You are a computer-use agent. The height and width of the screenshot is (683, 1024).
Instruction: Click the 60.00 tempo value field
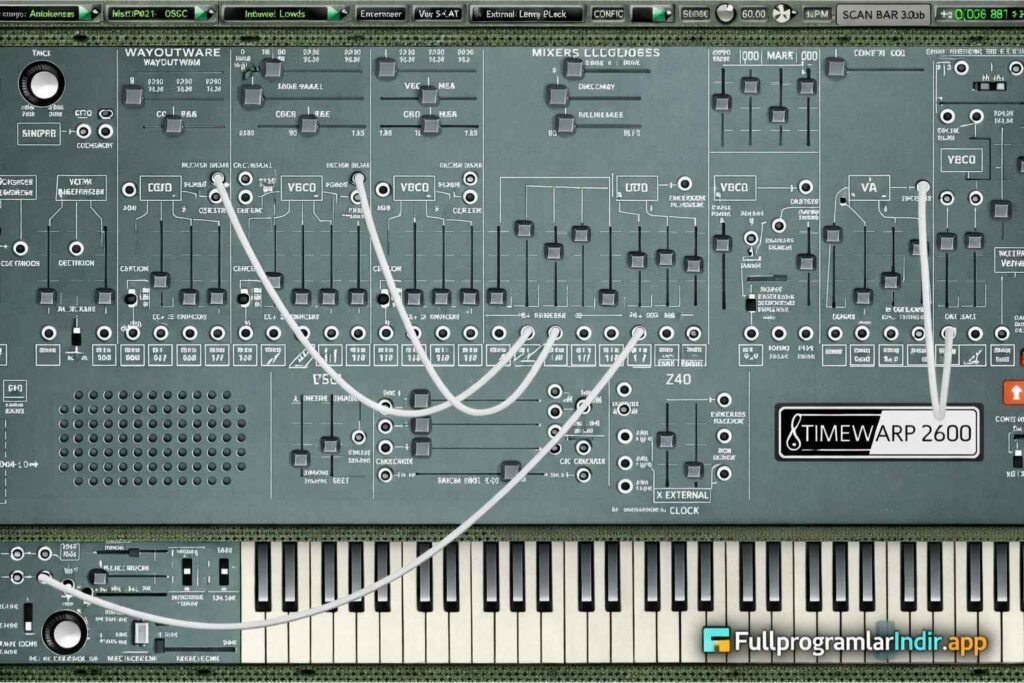[754, 15]
